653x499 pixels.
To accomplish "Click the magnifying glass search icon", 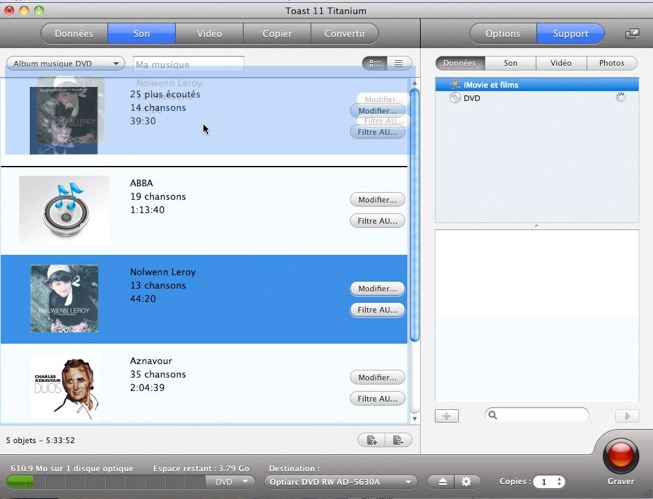I will click(x=493, y=415).
